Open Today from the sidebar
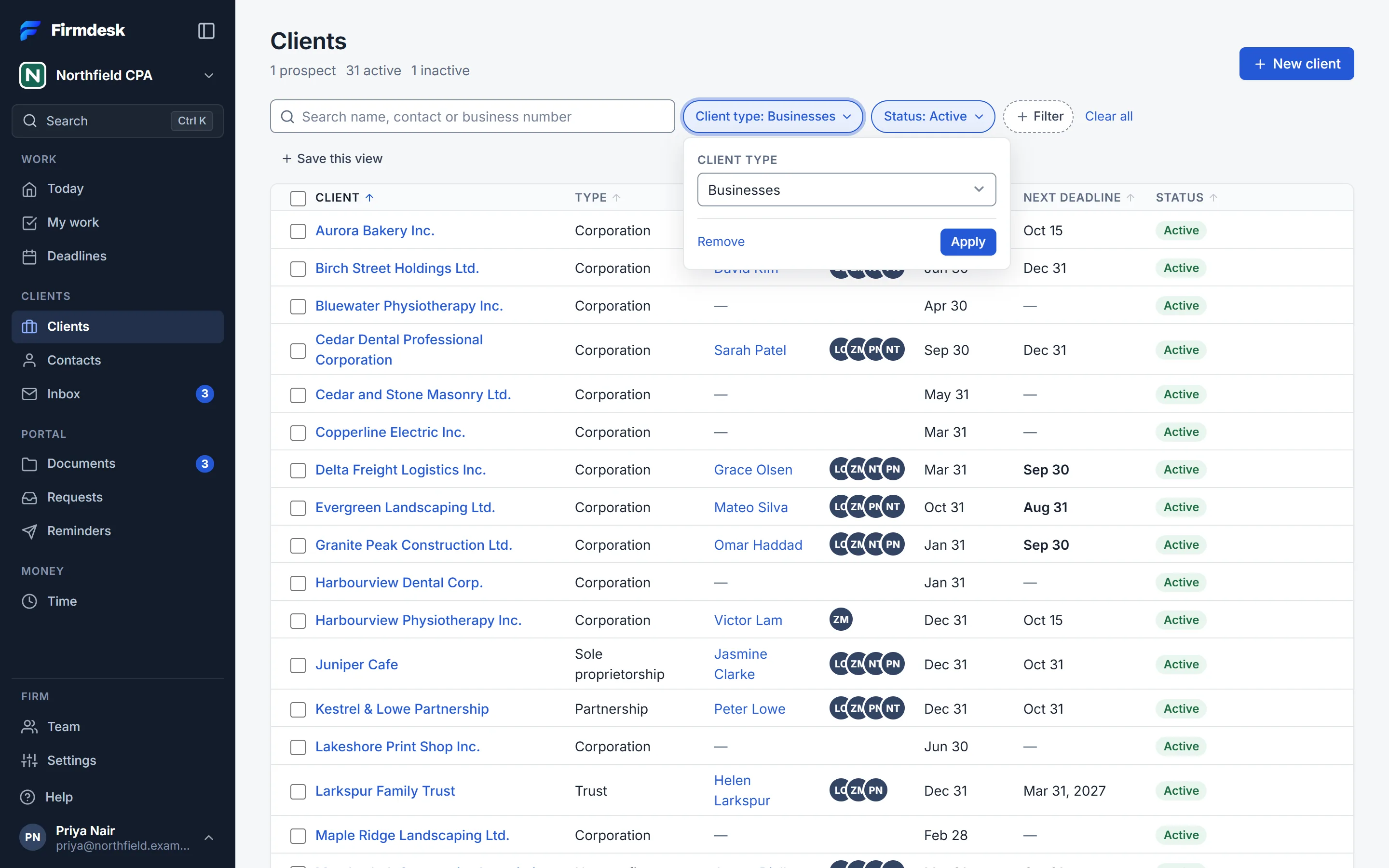1389x868 pixels. (117, 189)
